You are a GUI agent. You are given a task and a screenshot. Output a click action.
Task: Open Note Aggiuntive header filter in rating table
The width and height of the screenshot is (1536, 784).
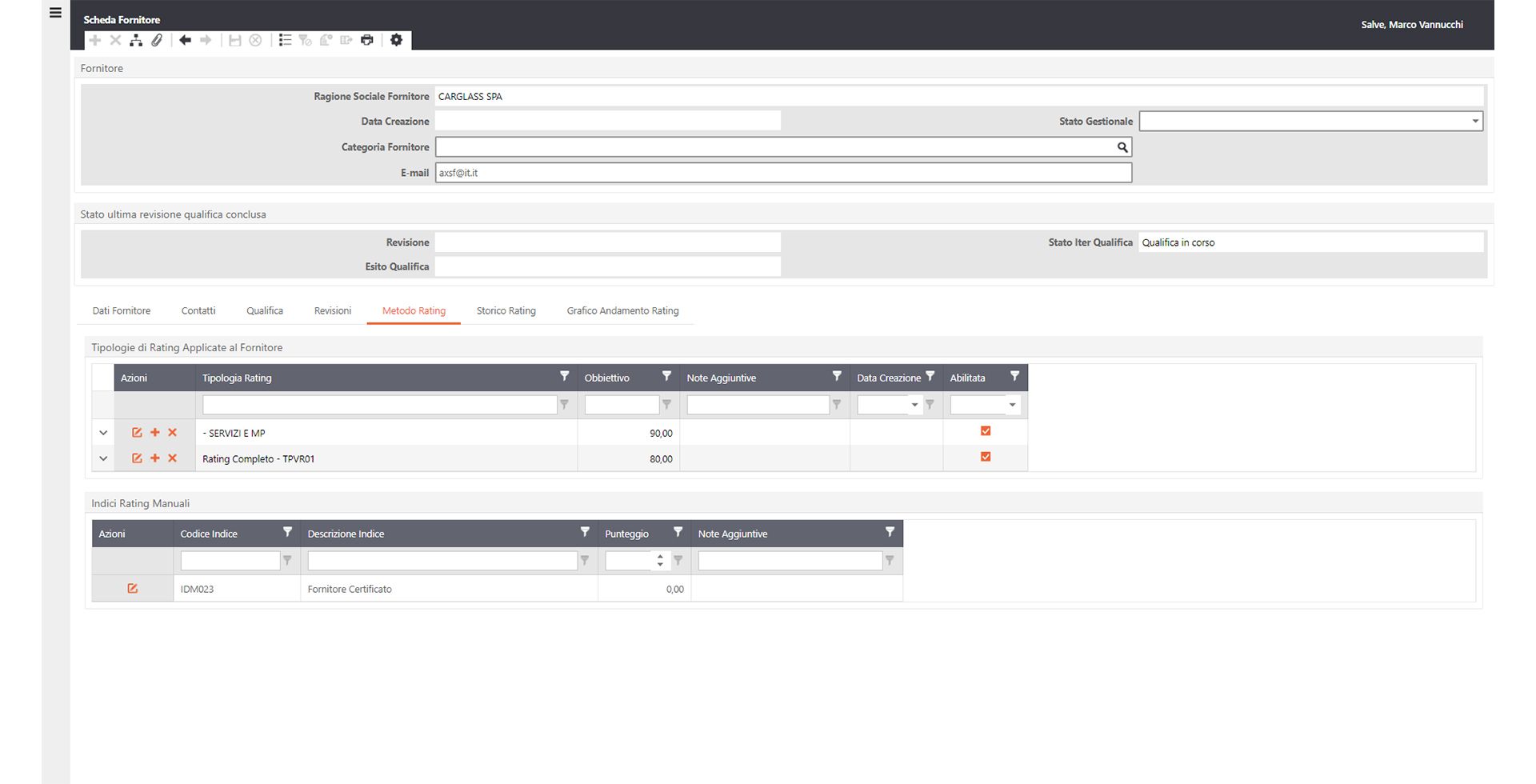[x=837, y=377]
